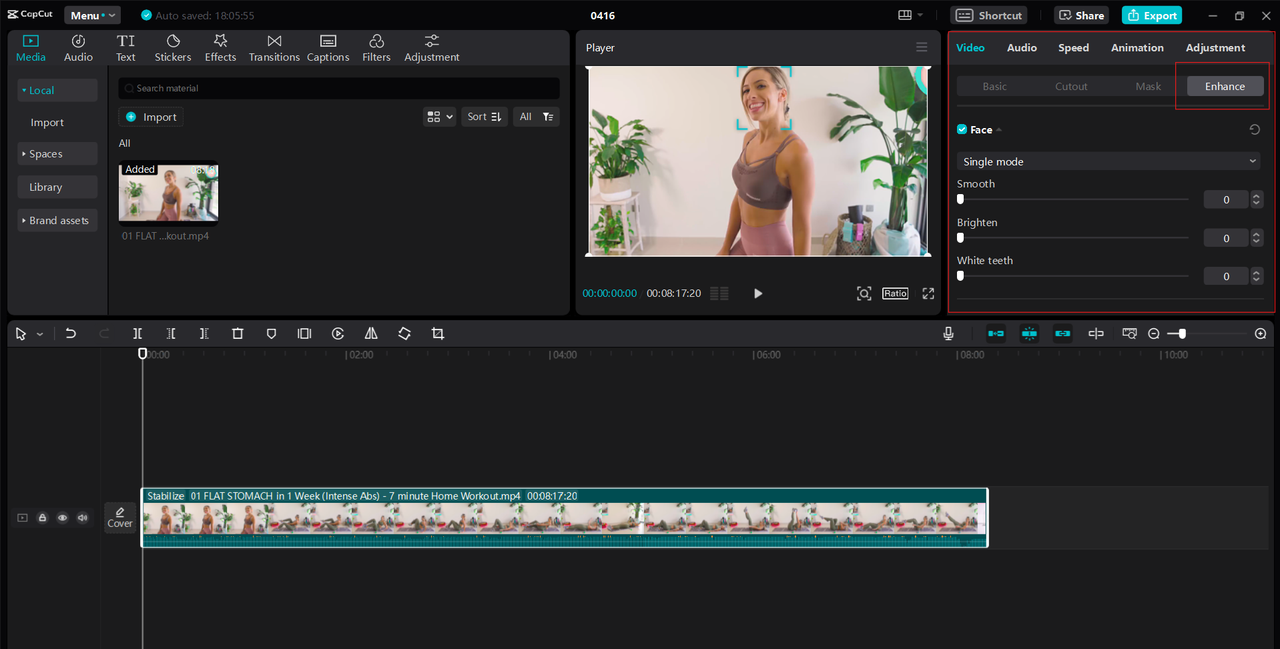
Task: Switch to the Speed inspector tab
Action: pyautogui.click(x=1073, y=48)
